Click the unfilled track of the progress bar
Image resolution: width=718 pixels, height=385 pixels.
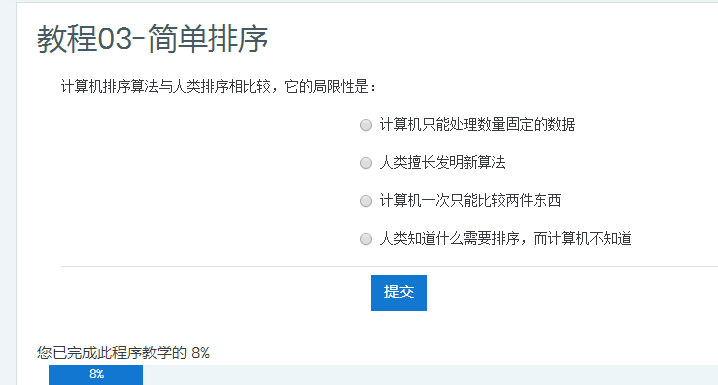(430, 375)
